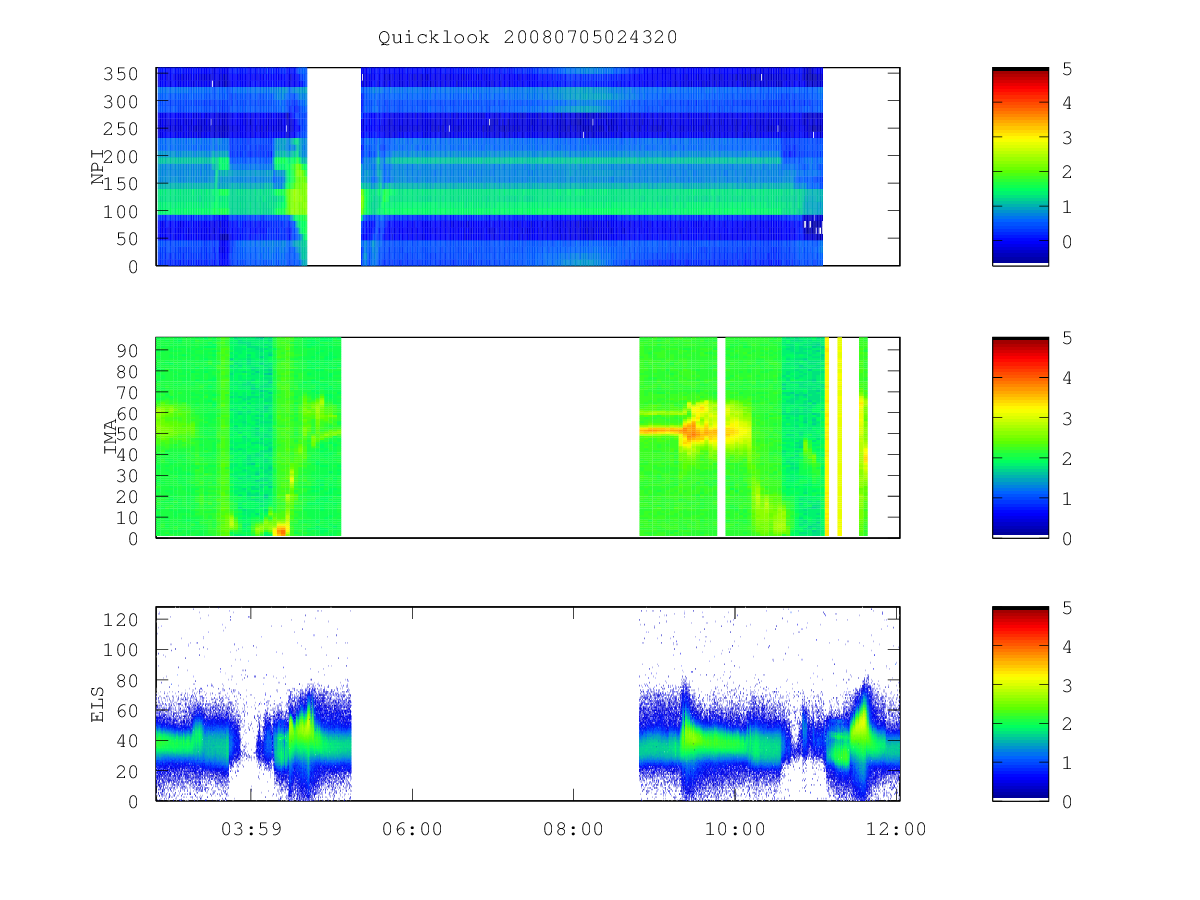Click the IMA panel color scale bar
The width and height of the screenshot is (1200, 900).
click(1020, 437)
